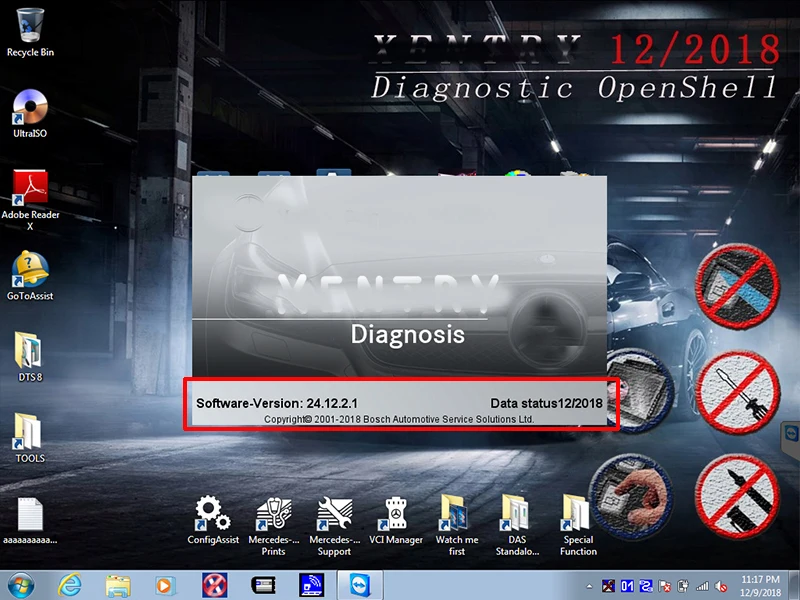Click the Windows Start button
The image size is (800, 600).
(x=20, y=585)
